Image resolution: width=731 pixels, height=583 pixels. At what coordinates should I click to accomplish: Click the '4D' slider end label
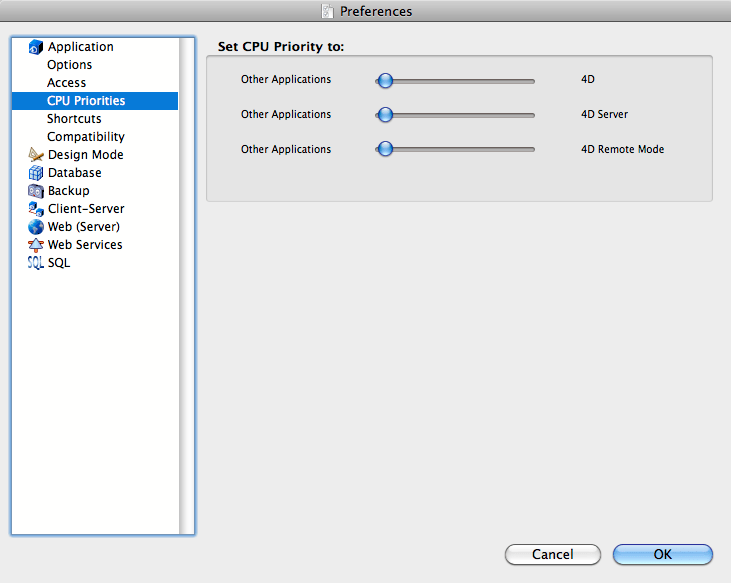(588, 79)
